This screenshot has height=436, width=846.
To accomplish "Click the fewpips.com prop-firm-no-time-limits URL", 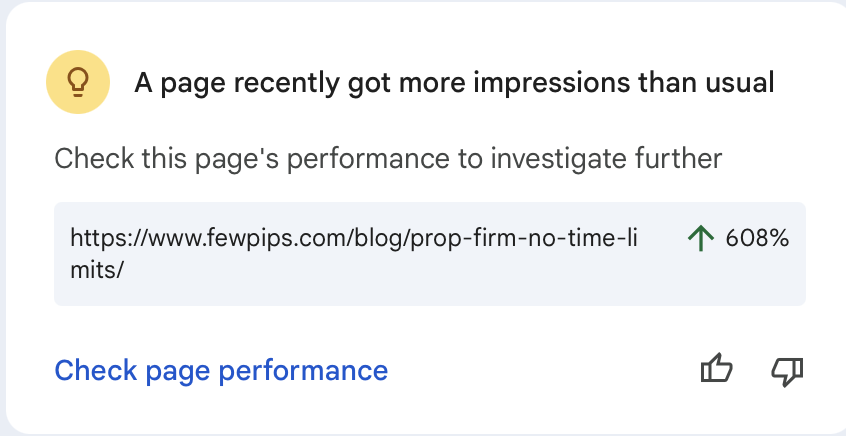I will (354, 254).
